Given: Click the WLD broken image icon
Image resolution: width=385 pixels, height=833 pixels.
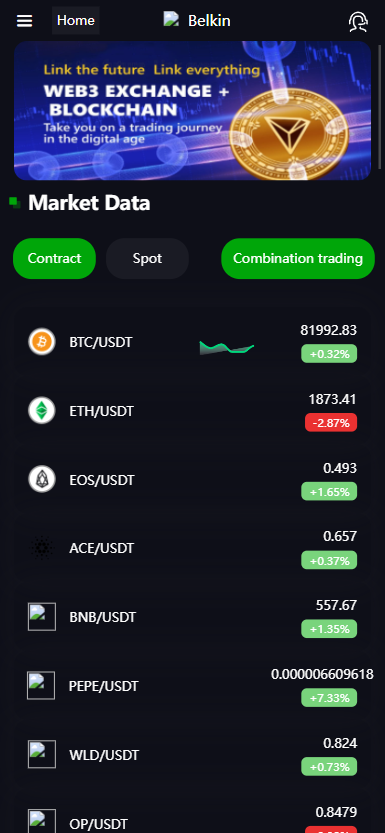Looking at the screenshot, I should [41, 754].
